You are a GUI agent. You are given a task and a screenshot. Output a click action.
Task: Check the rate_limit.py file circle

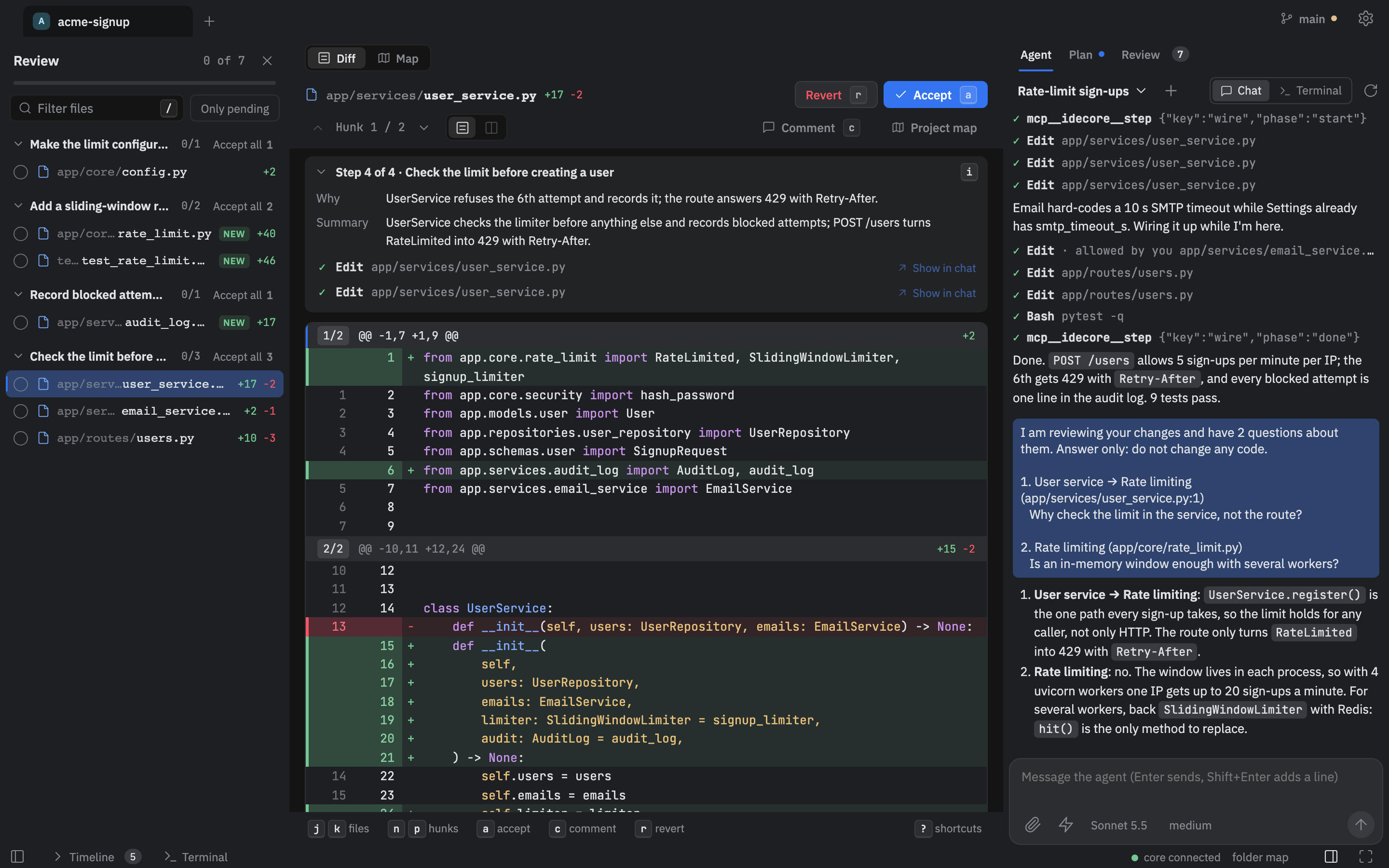click(21, 234)
